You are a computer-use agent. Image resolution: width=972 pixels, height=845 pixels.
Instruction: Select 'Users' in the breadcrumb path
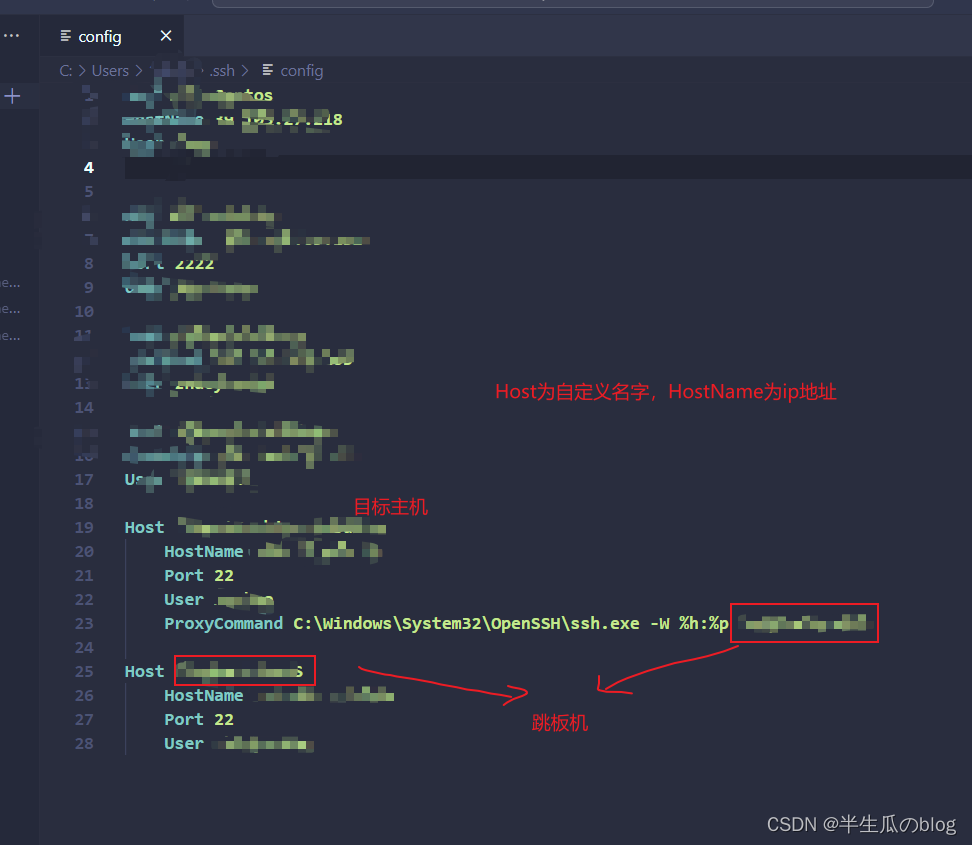(110, 71)
